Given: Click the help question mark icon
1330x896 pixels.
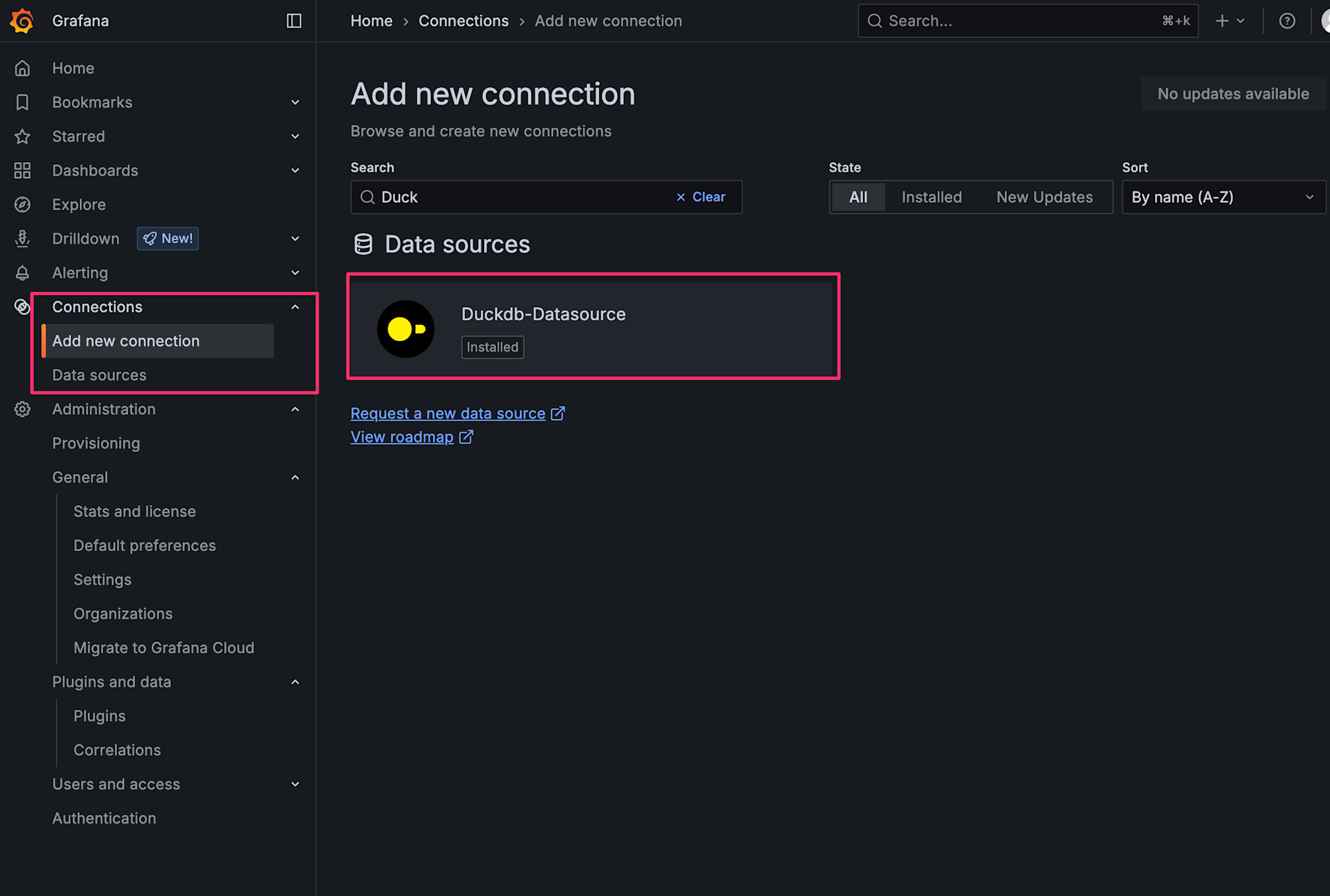Looking at the screenshot, I should 1287,21.
